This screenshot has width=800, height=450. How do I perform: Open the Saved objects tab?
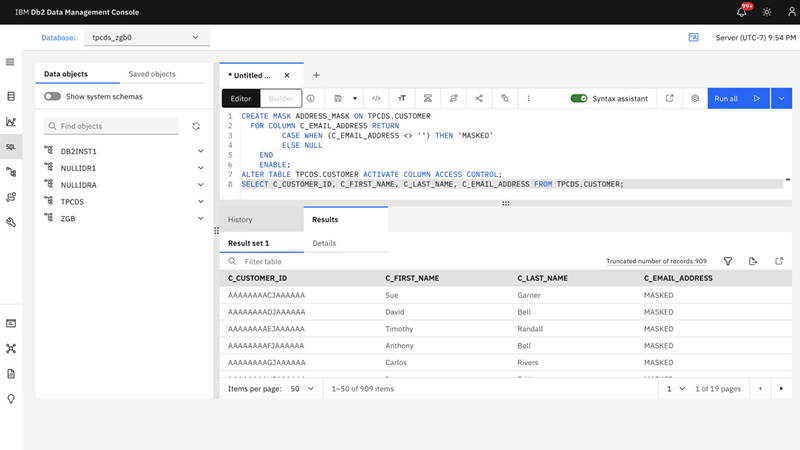point(152,74)
